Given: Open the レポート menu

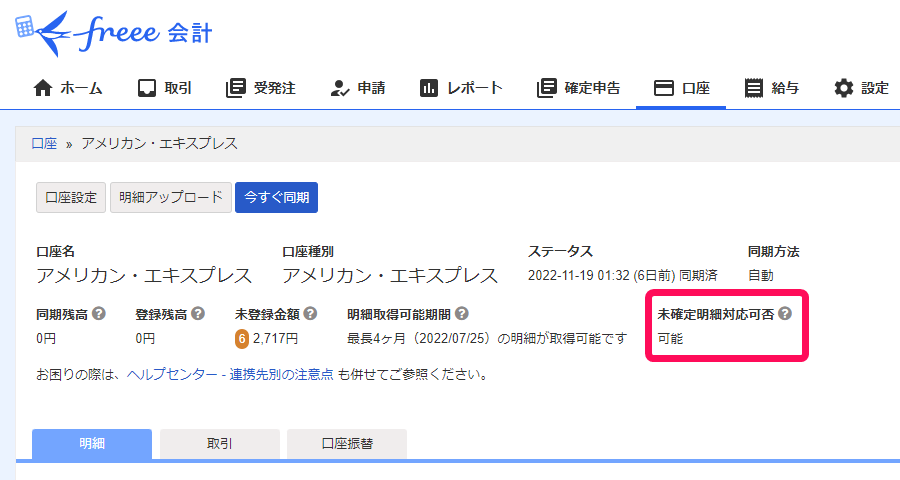Looking at the screenshot, I should pyautogui.click(x=461, y=88).
